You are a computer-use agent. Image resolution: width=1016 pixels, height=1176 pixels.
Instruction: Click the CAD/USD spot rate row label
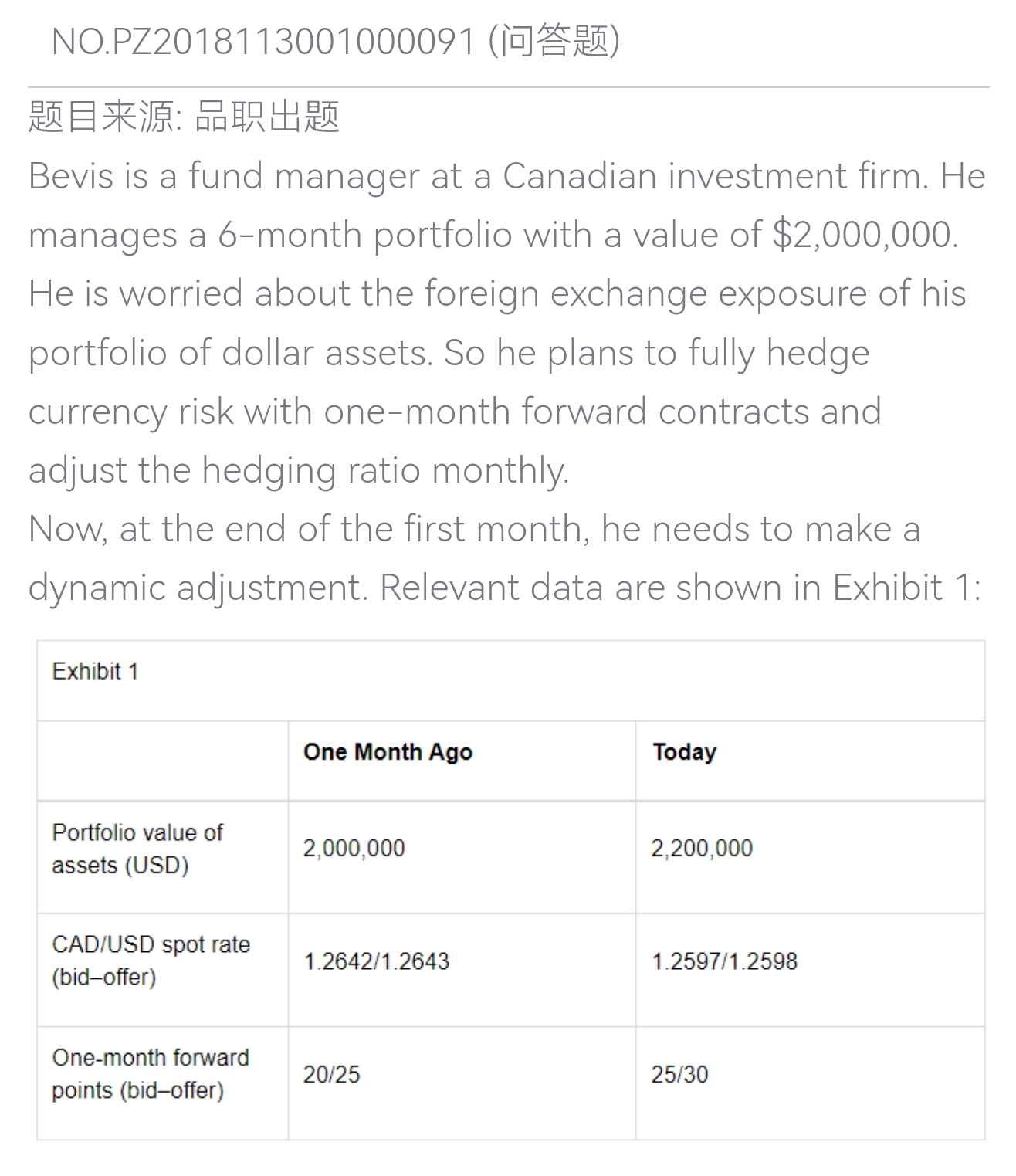(x=151, y=961)
